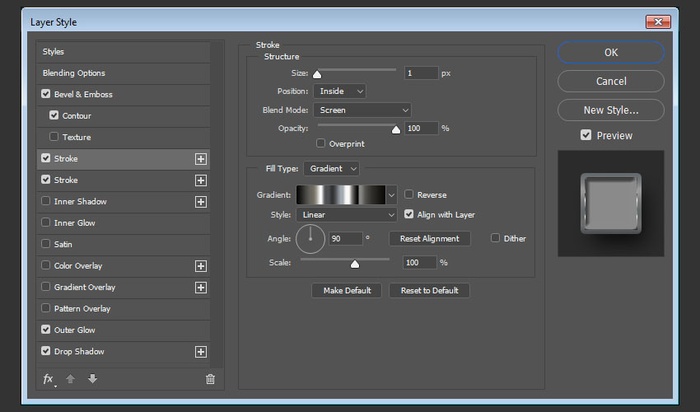700x412 pixels.
Task: Open the Position dropdown set to Inside
Action: tap(340, 91)
